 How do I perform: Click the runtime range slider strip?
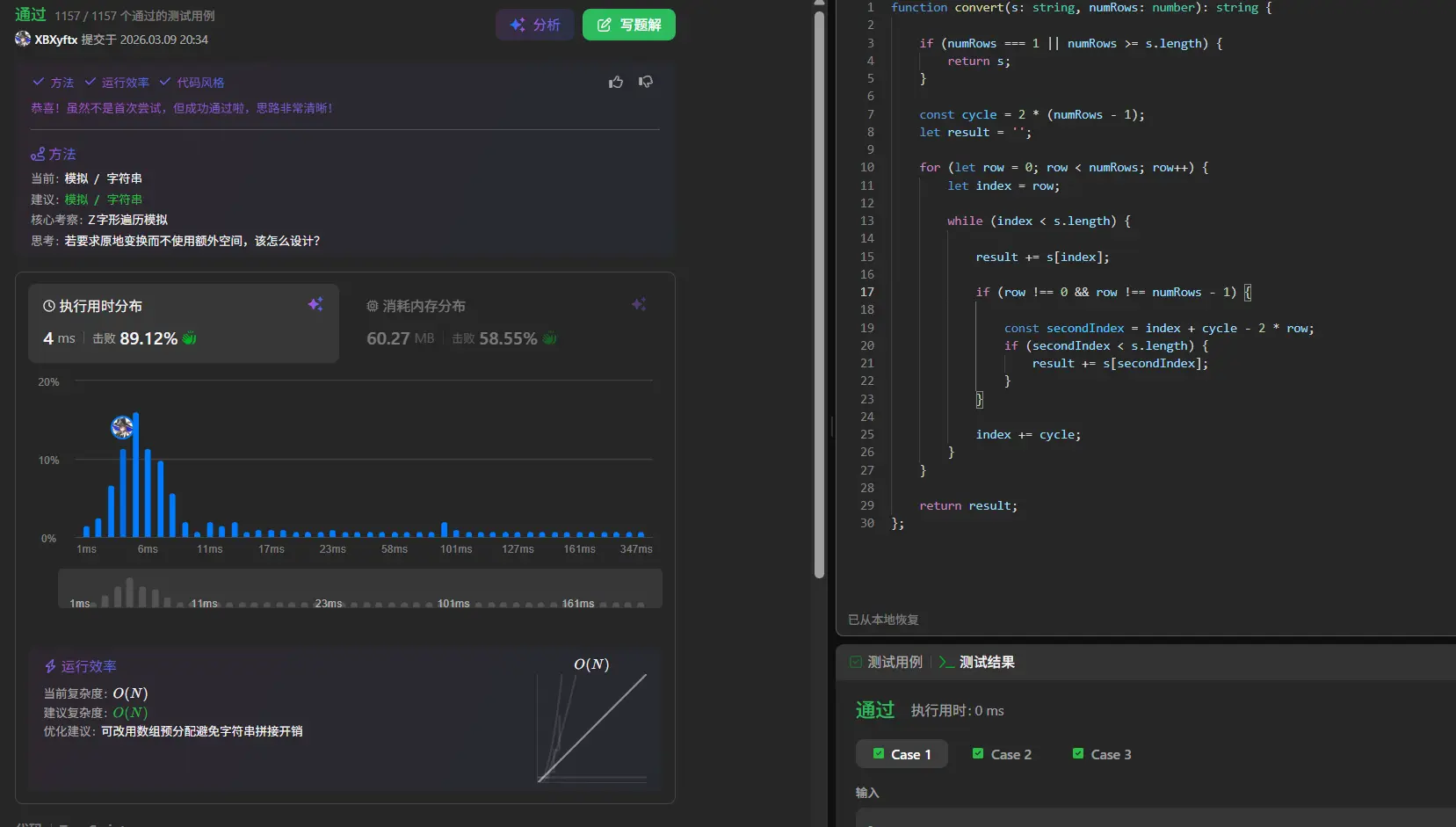point(359,589)
